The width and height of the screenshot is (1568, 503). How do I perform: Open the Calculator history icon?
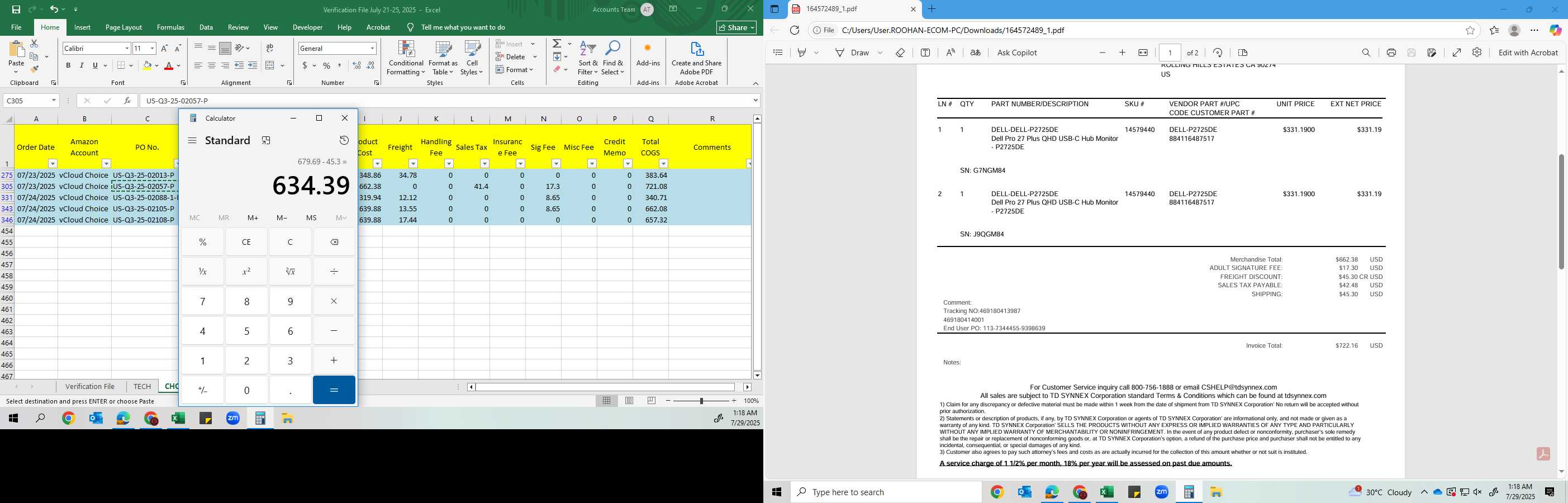(x=344, y=141)
